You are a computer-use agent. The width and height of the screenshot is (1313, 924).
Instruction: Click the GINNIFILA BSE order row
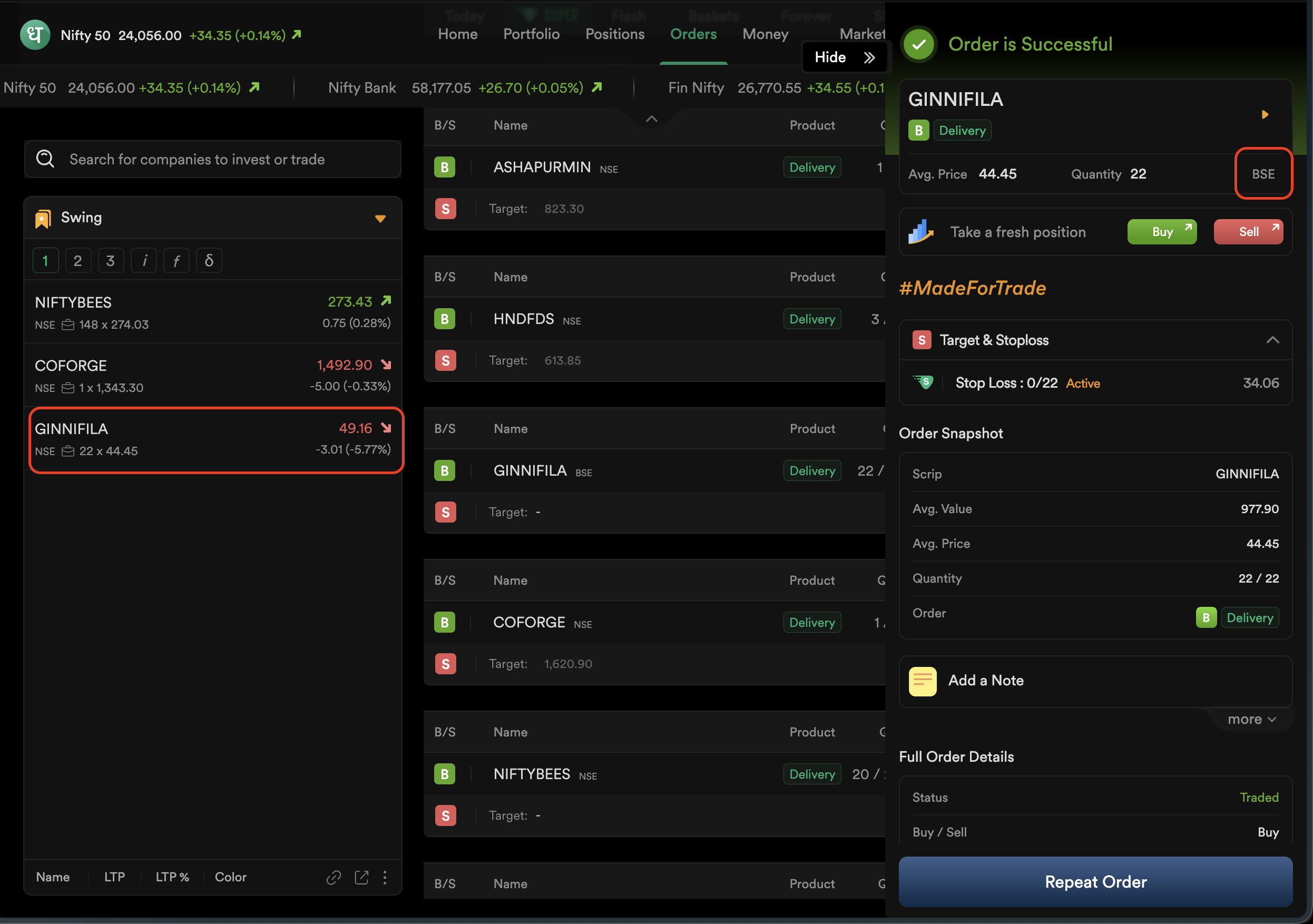click(x=654, y=470)
